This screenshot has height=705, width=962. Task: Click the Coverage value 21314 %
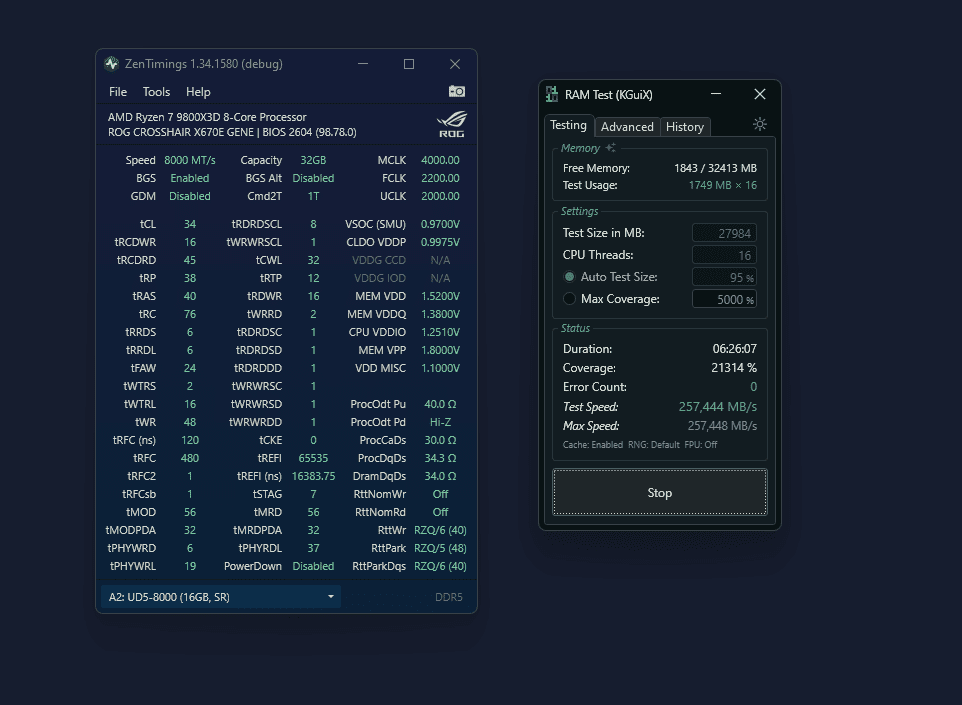point(734,368)
